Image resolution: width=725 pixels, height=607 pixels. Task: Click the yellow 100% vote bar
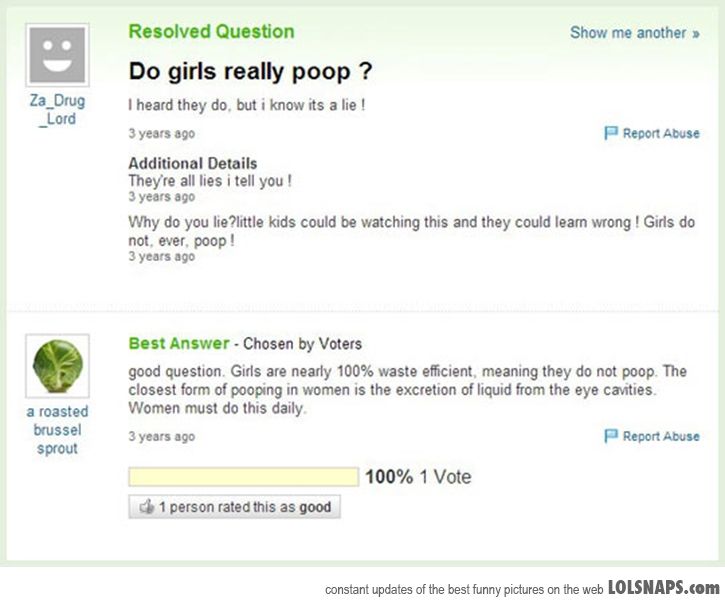pos(243,477)
